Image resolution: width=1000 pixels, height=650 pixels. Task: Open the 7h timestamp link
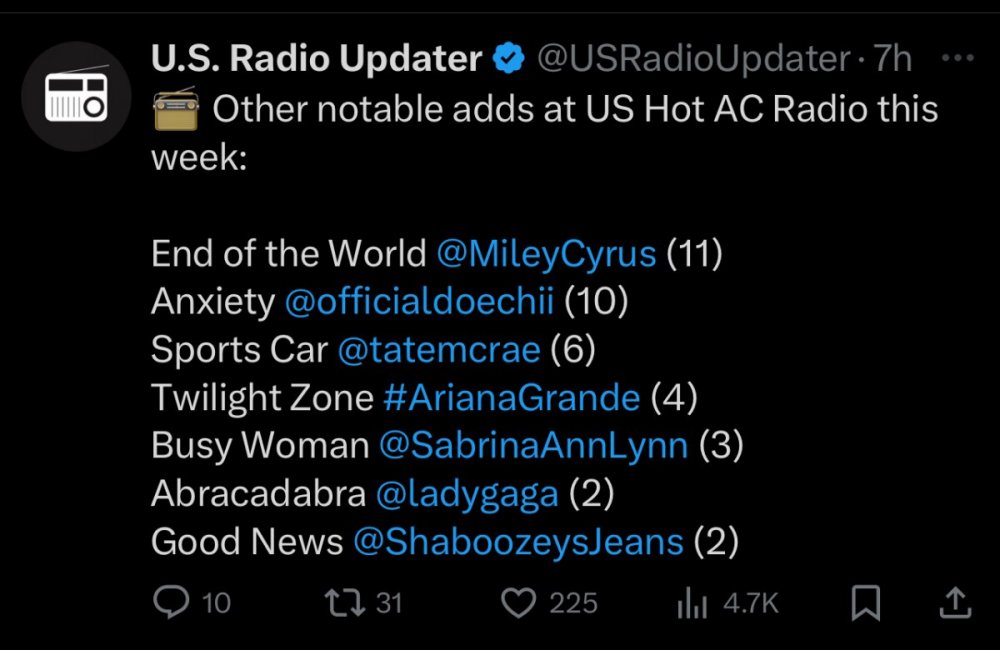[x=892, y=59]
